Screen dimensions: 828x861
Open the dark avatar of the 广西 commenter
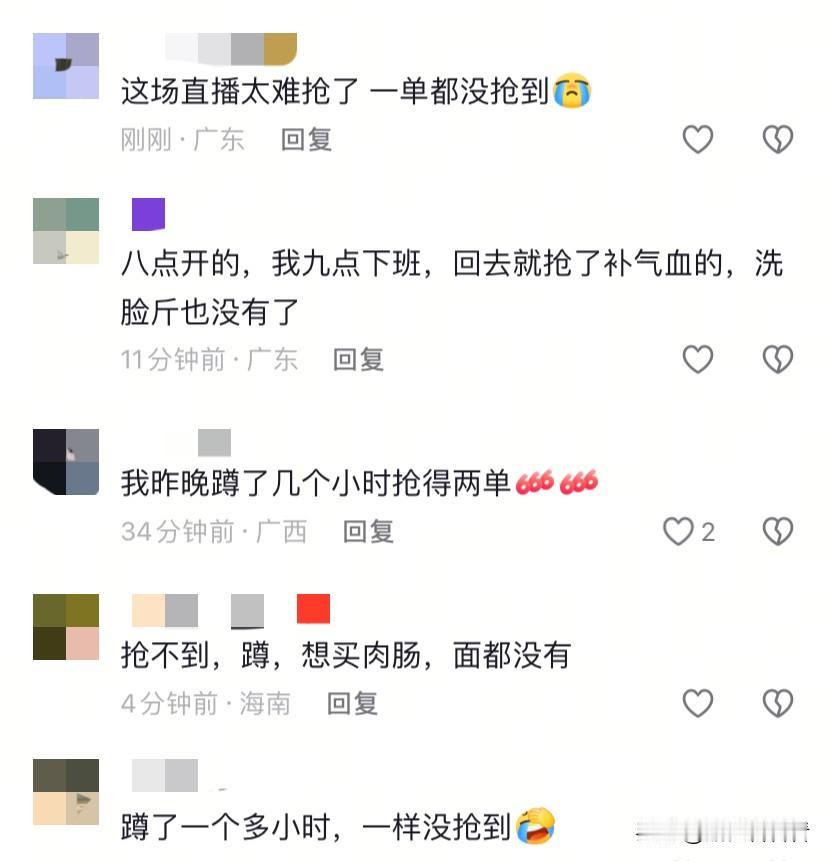(x=66, y=462)
